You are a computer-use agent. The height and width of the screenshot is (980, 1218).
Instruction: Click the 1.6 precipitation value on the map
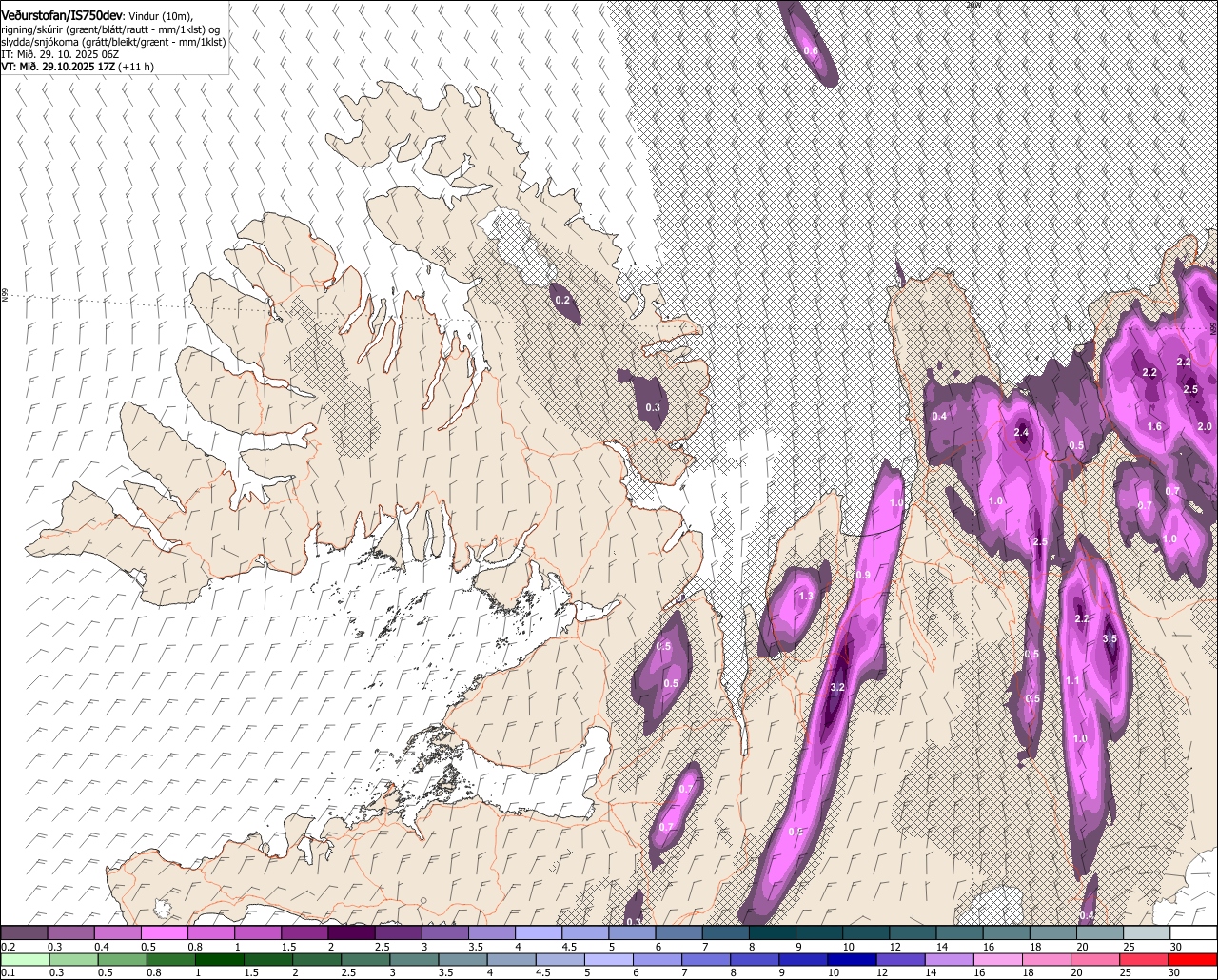pyautogui.click(x=1154, y=427)
